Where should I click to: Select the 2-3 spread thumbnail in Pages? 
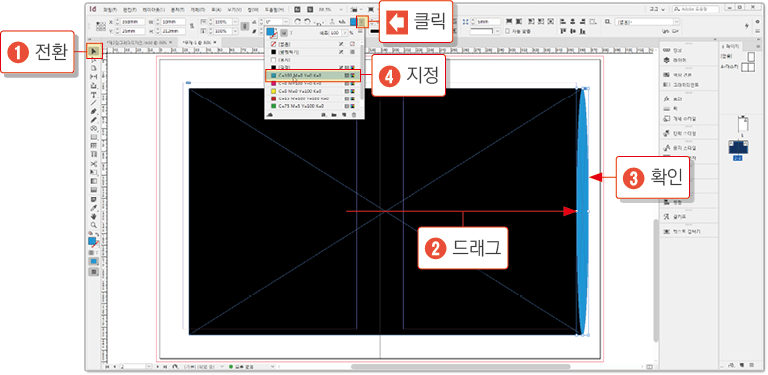click(x=738, y=146)
